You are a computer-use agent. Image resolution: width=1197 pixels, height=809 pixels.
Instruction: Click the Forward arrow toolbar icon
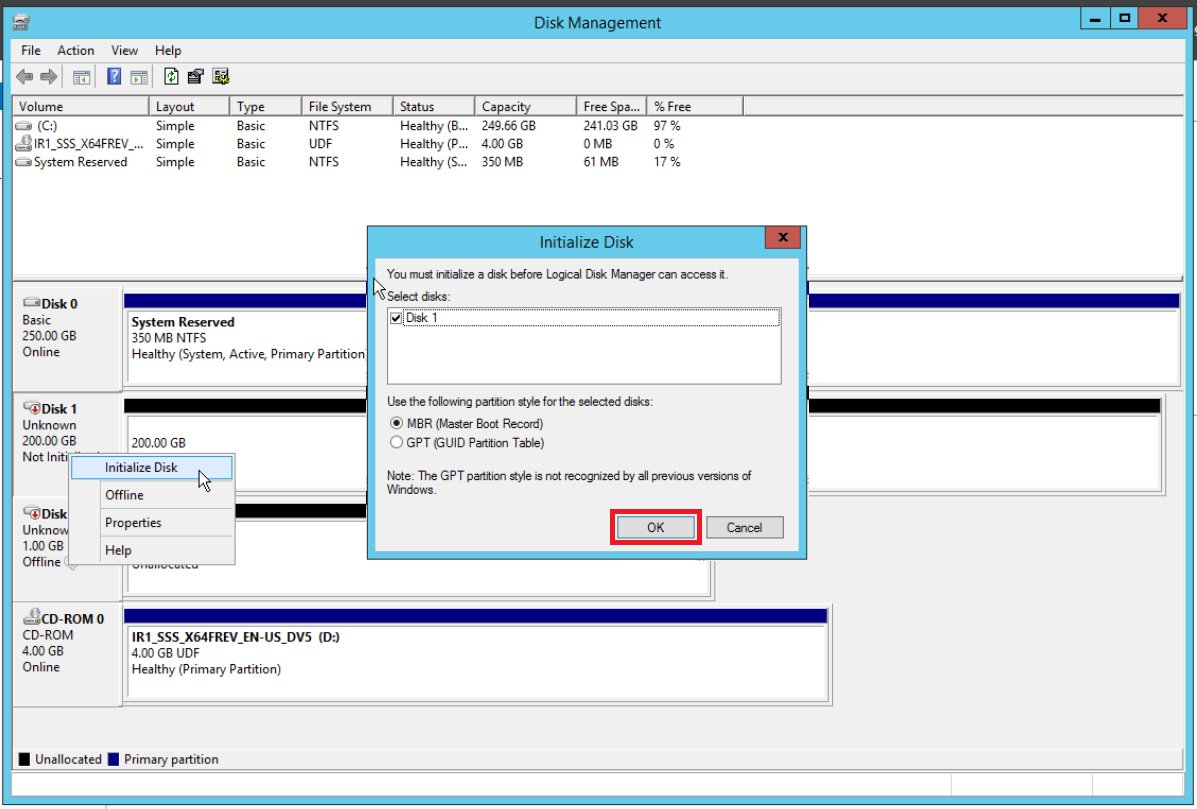click(x=48, y=77)
